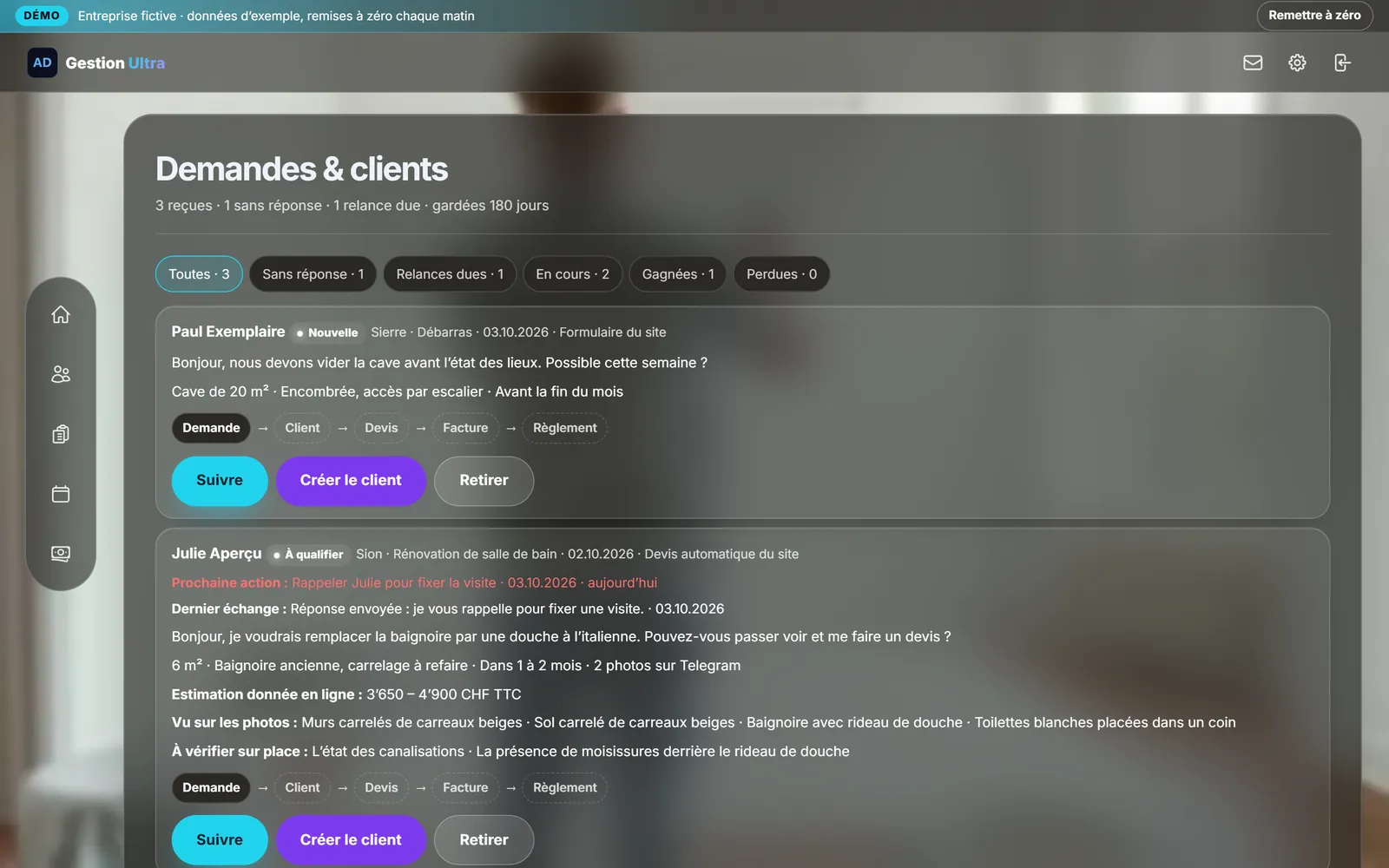Image resolution: width=1389 pixels, height=868 pixels.
Task: Click Demande step in Paul Exemplaire card
Action: [211, 428]
